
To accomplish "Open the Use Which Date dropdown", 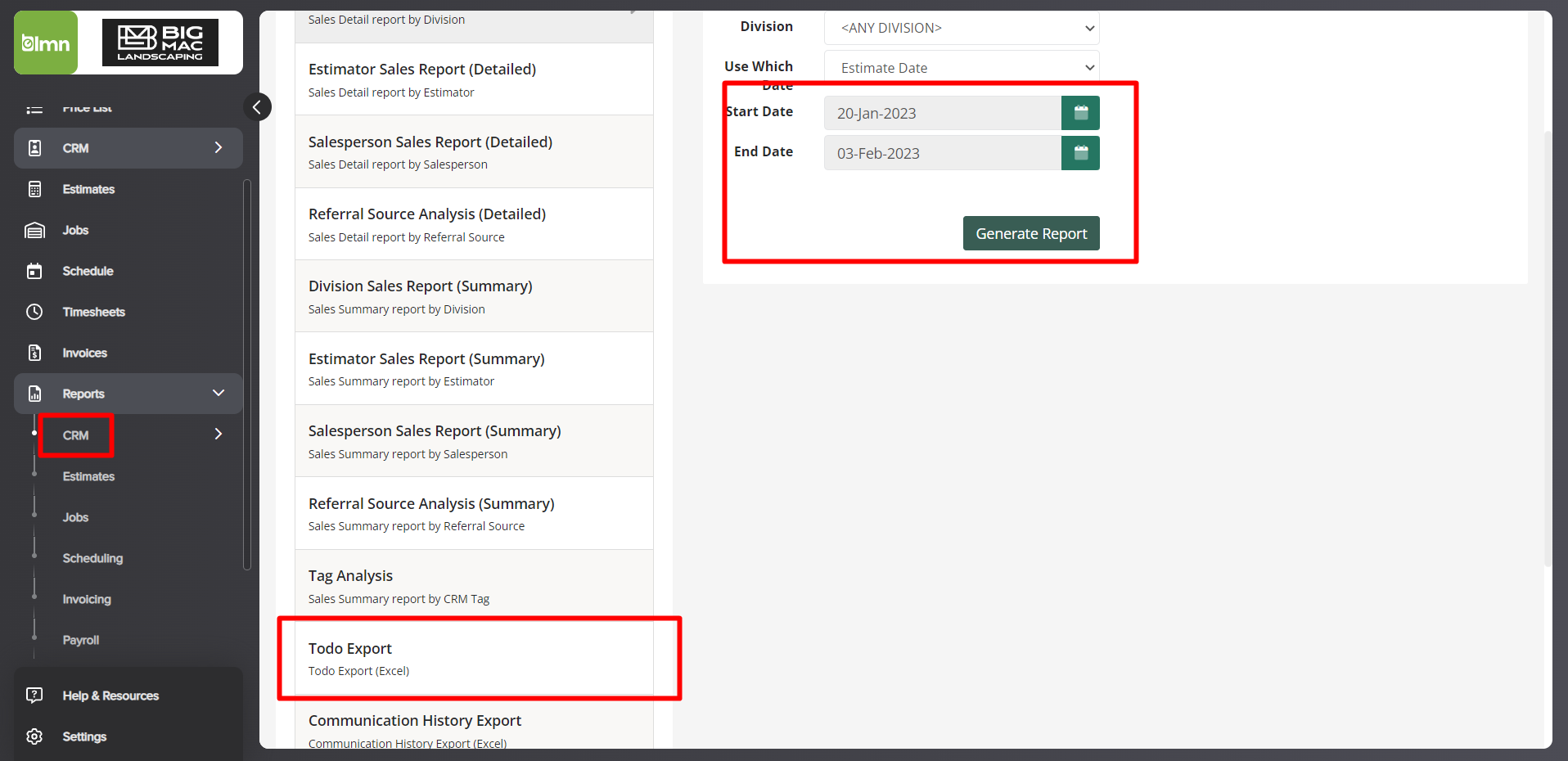I will (x=962, y=68).
